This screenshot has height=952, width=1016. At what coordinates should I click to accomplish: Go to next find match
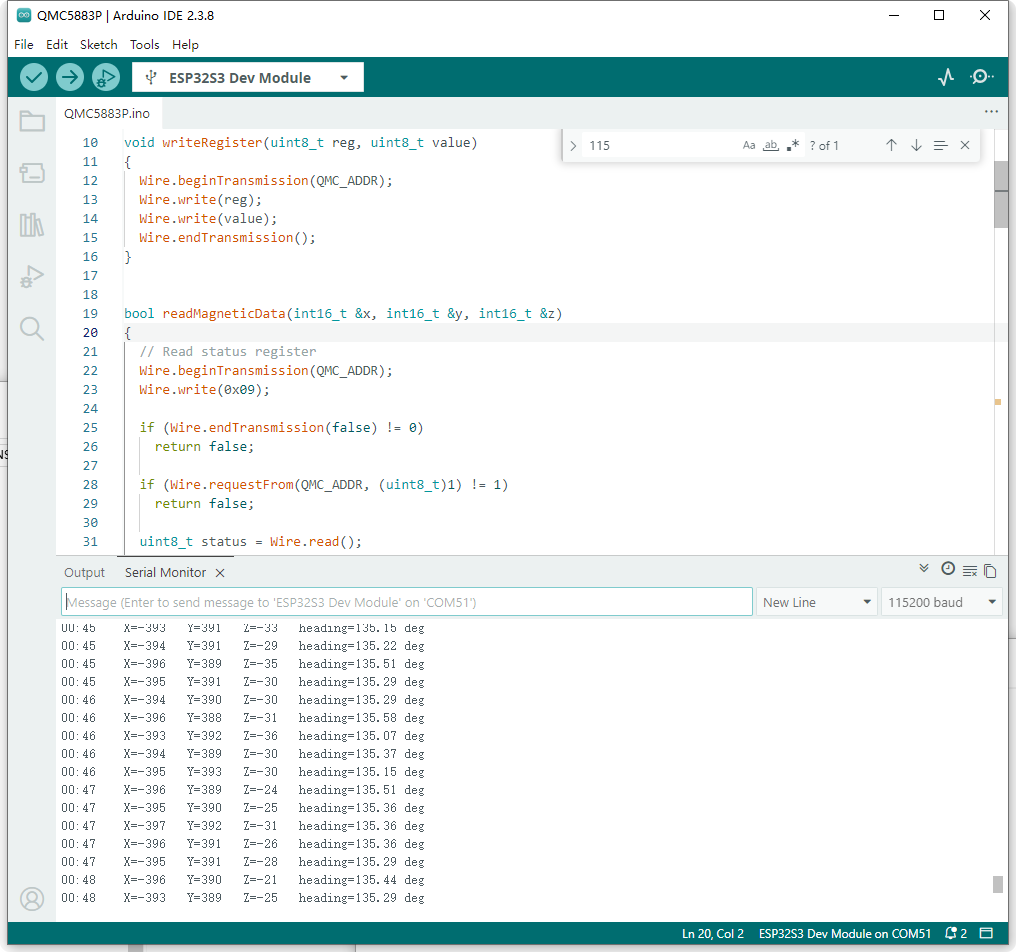pos(916,145)
